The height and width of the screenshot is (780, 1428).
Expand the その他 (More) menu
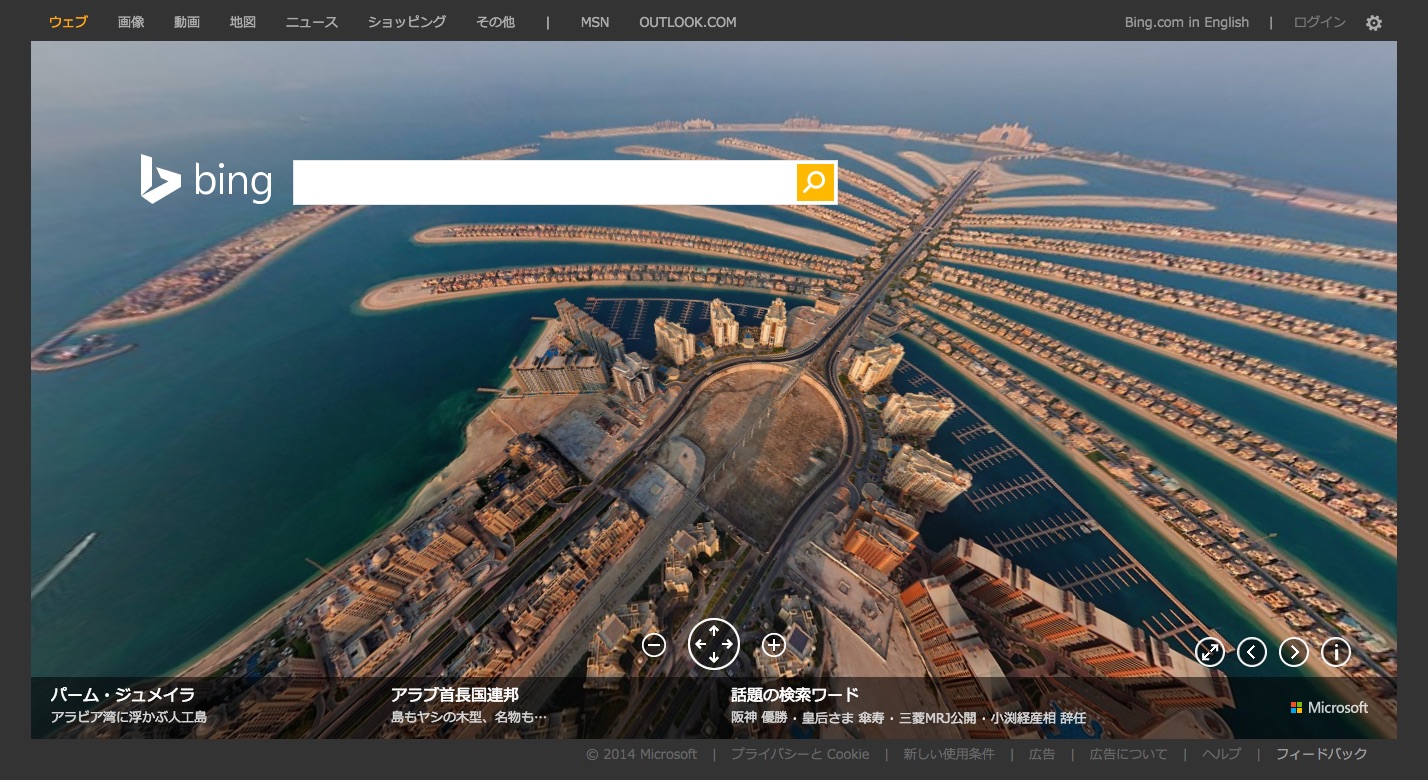point(495,22)
